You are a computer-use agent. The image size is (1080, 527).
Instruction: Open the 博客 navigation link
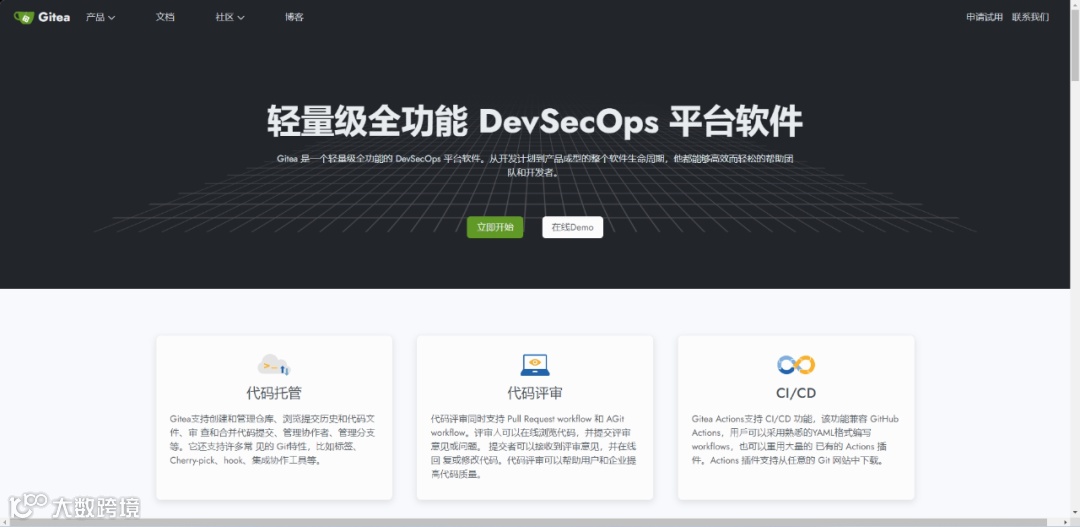294,17
